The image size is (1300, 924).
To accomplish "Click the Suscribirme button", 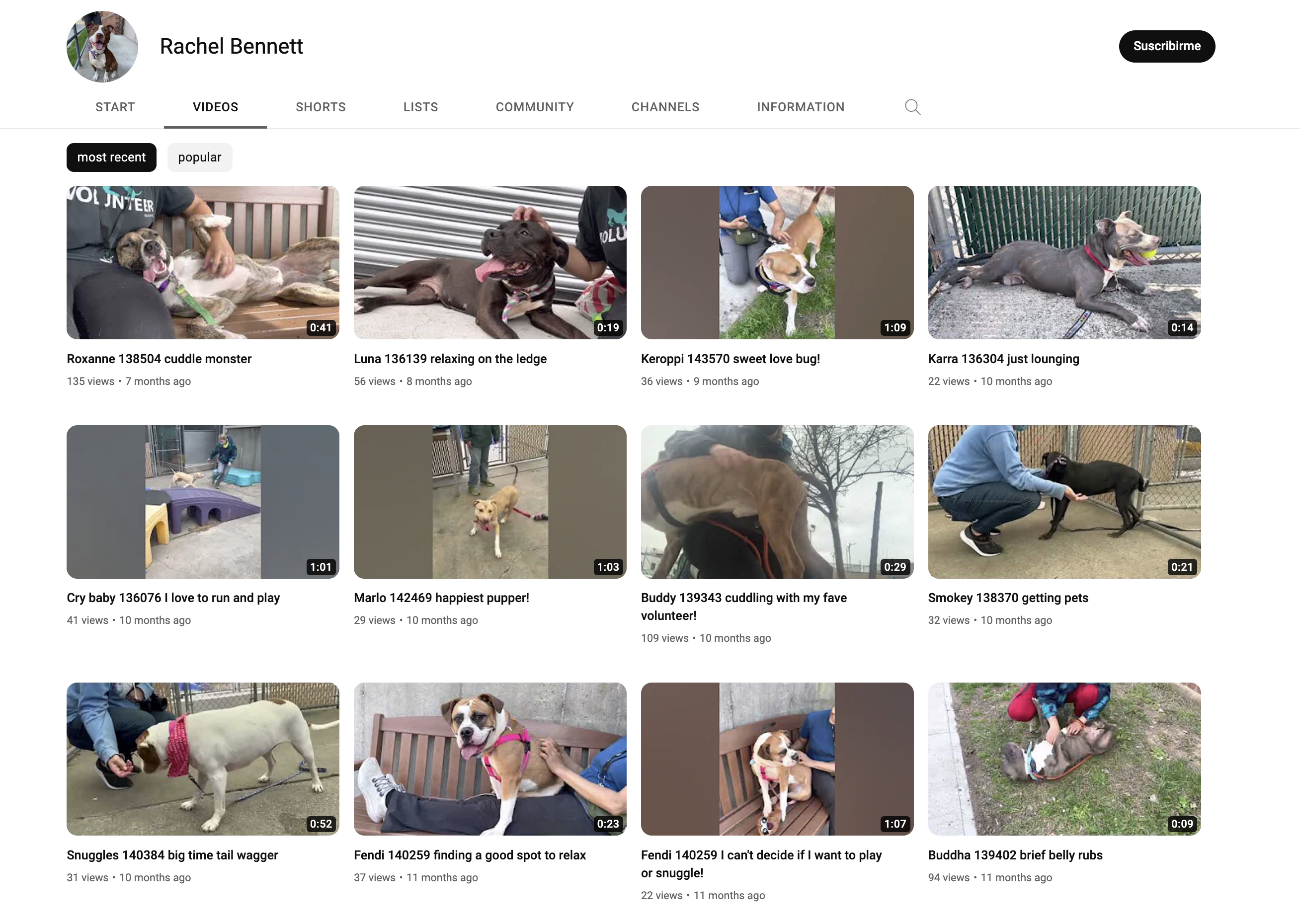I will 1167,46.
